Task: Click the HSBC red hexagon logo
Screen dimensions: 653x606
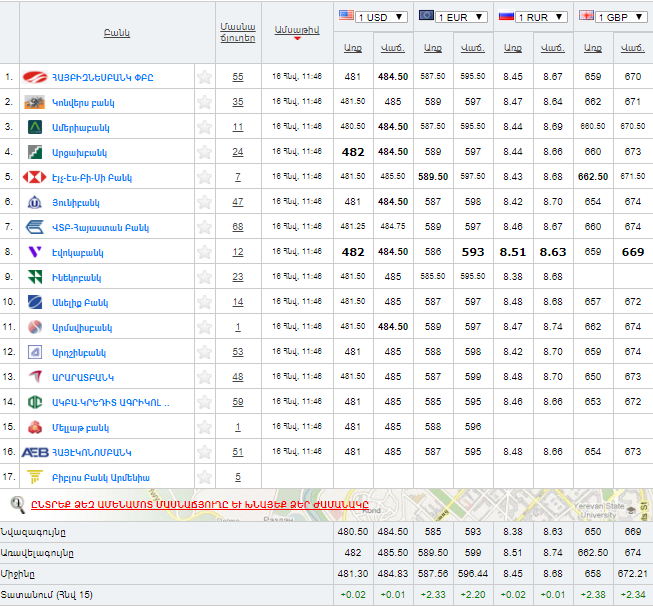Action: point(35,177)
